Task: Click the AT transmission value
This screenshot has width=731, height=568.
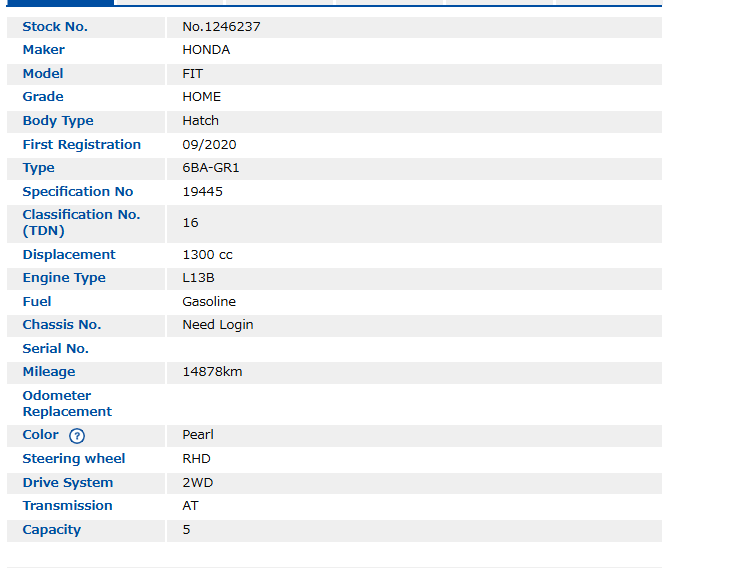Action: point(190,506)
